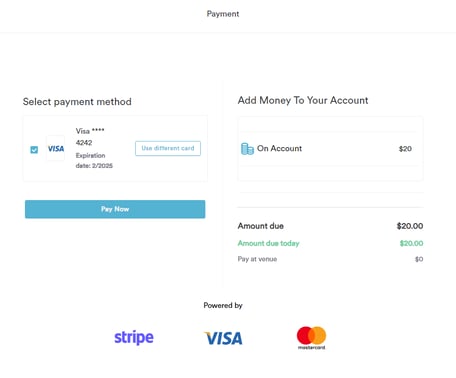Viewport: 456px width, 378px height.
Task: Click the green $20.00 due today value
Action: [x=411, y=243]
